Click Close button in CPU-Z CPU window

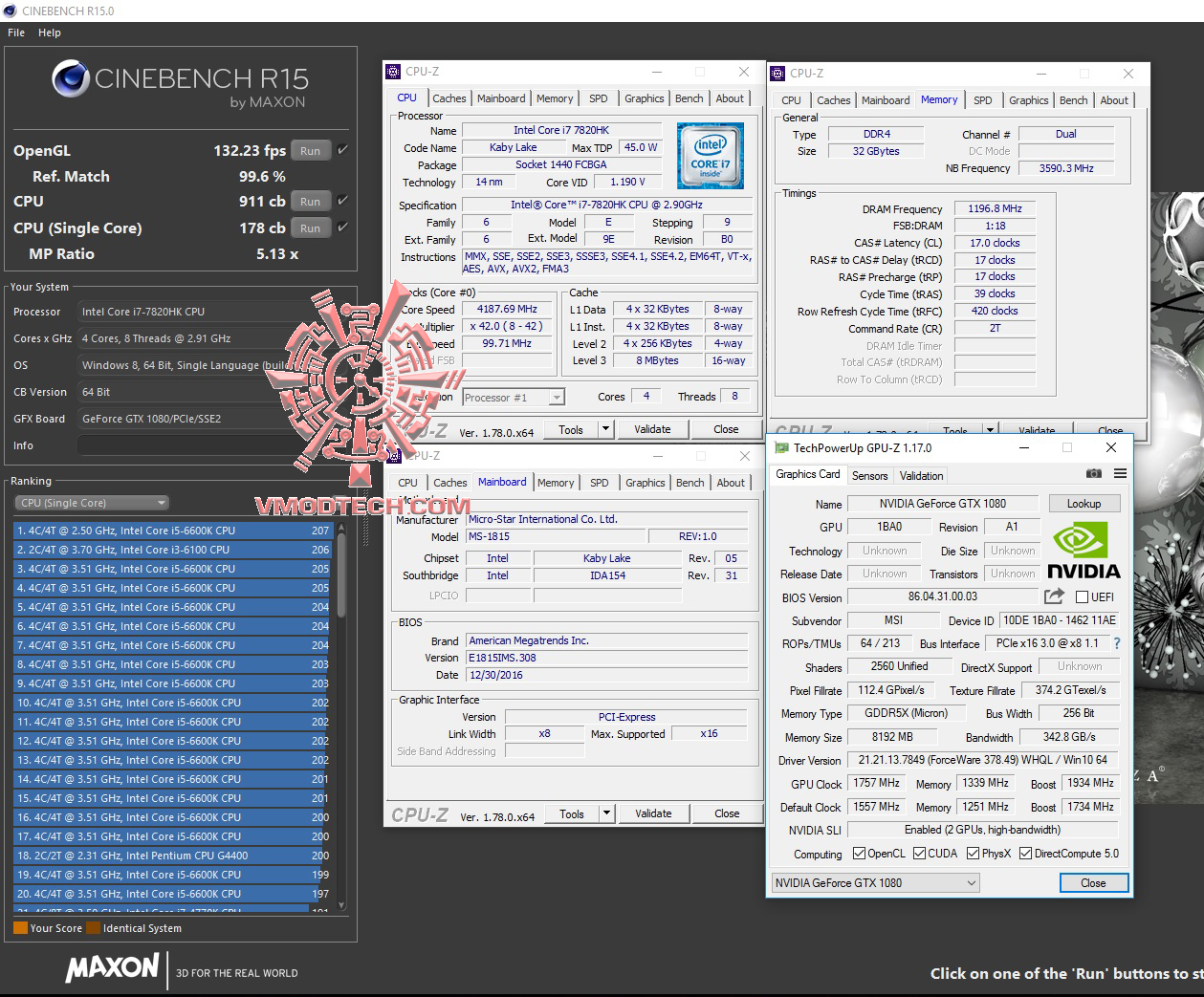tap(726, 429)
